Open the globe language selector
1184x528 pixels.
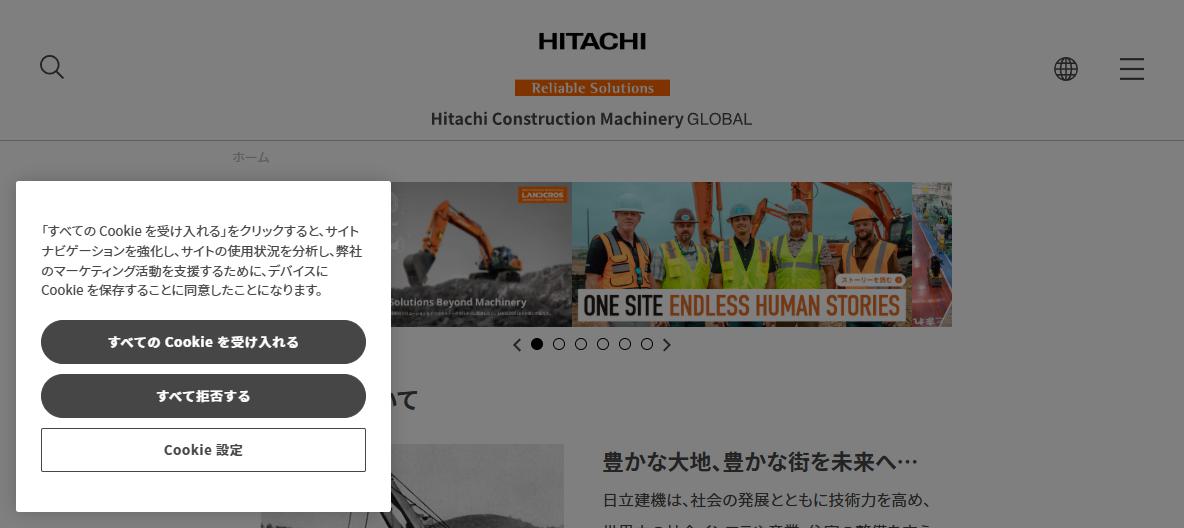pyautogui.click(x=1065, y=69)
